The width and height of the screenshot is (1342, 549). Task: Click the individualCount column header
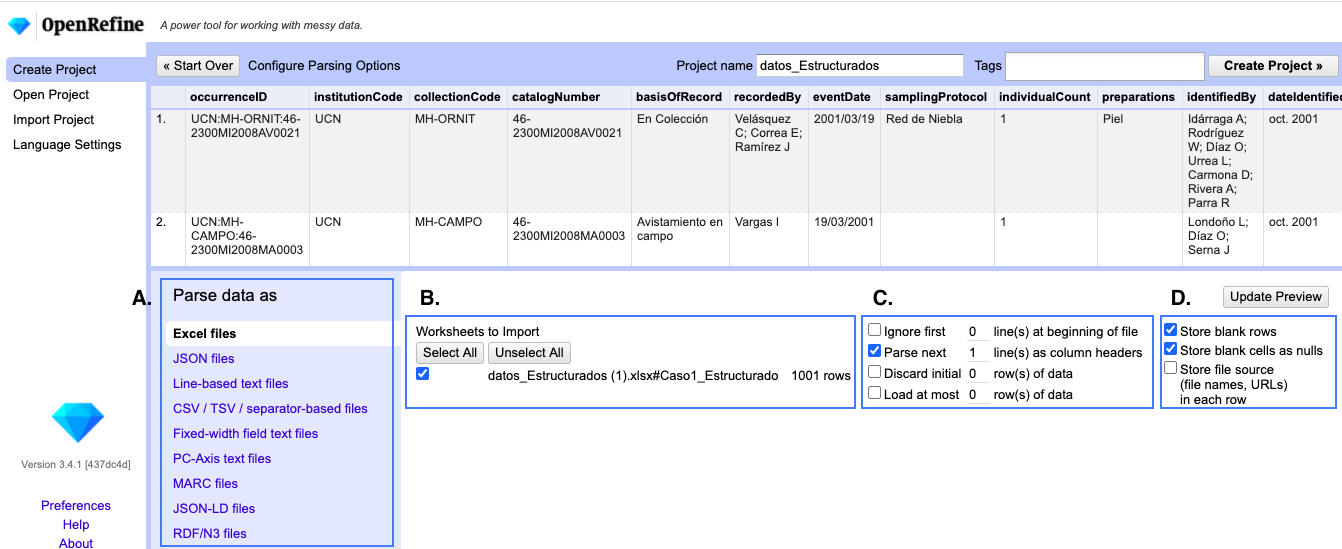tap(1045, 97)
